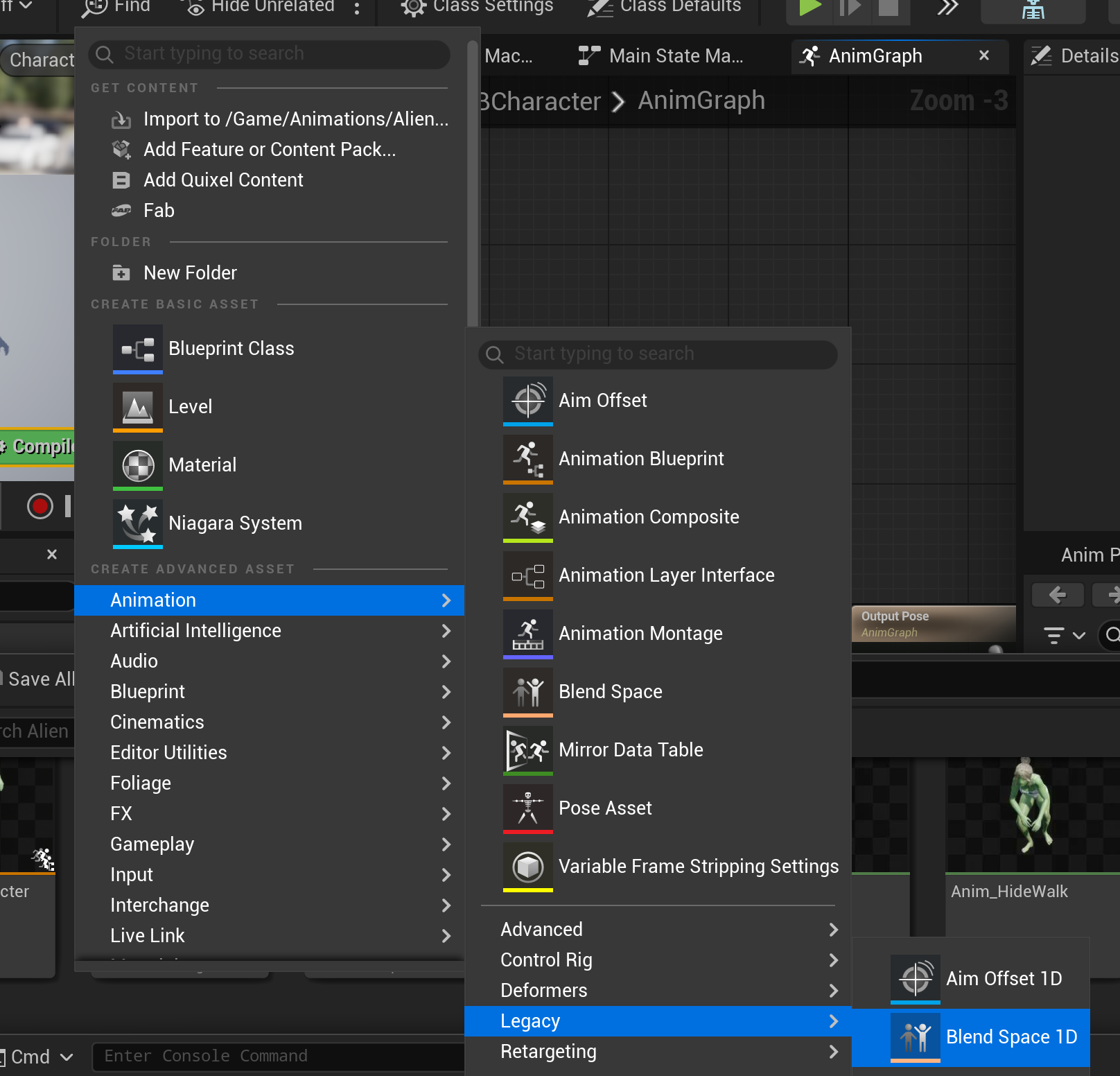This screenshot has height=1076, width=1120.
Task: Click the Animation Blueprint icon
Action: [x=528, y=459]
